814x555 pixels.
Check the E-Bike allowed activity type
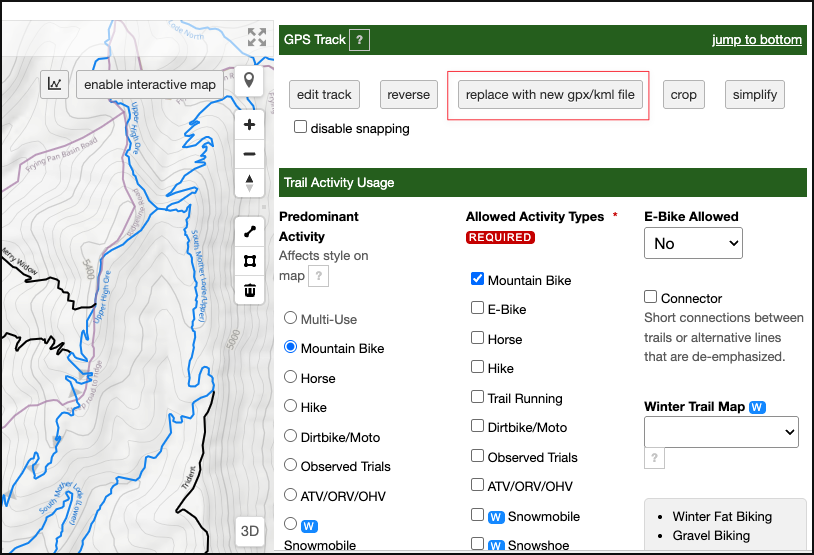tap(478, 309)
